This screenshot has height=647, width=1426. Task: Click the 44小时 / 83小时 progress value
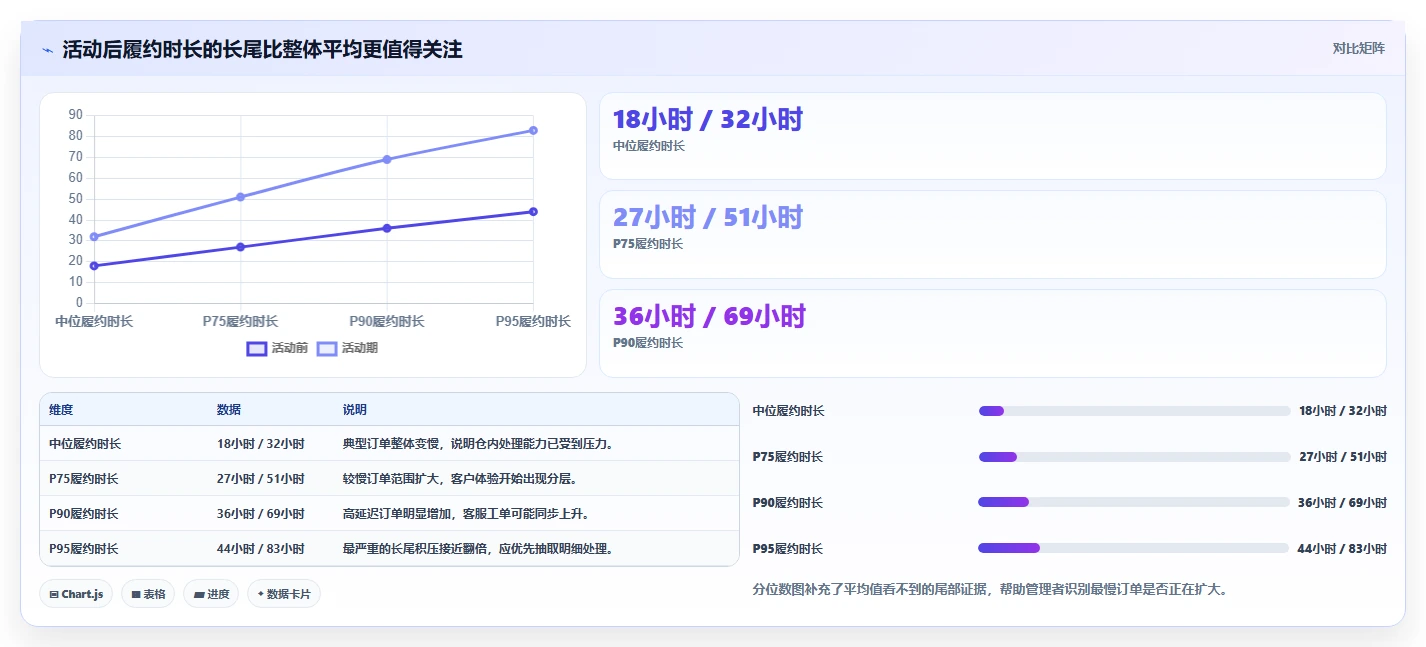1342,549
